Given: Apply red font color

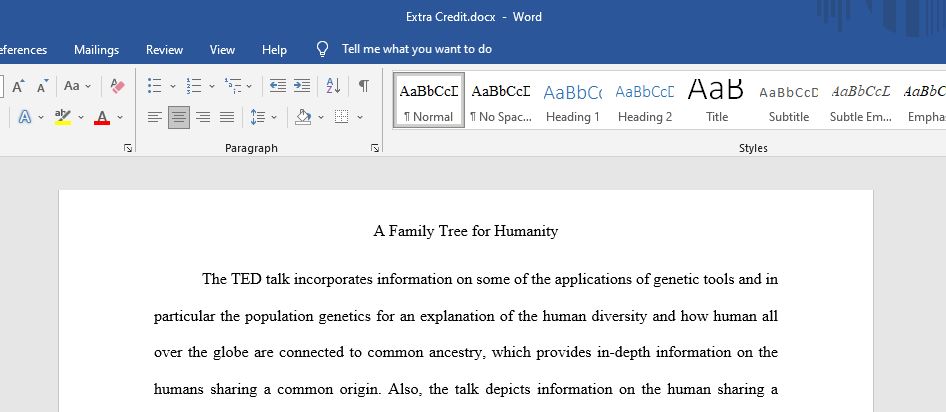Looking at the screenshot, I should 102,116.
